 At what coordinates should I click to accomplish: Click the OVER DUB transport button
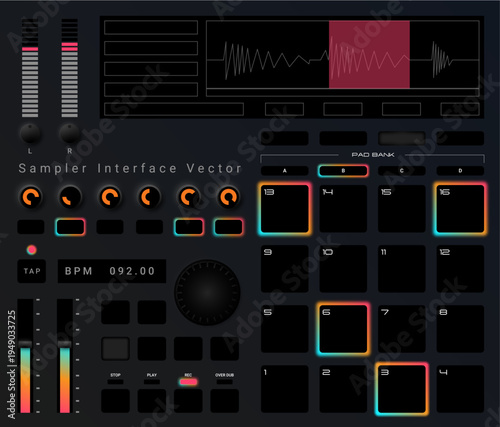point(224,400)
